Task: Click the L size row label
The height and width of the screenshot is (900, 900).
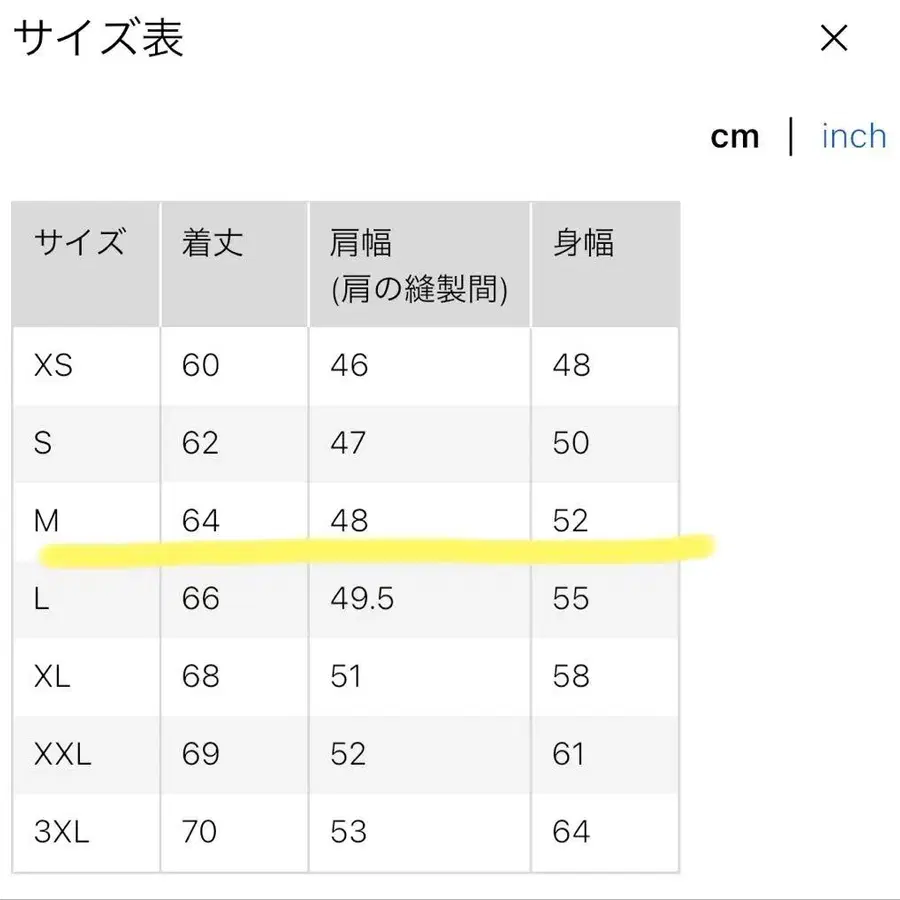Action: [41, 599]
